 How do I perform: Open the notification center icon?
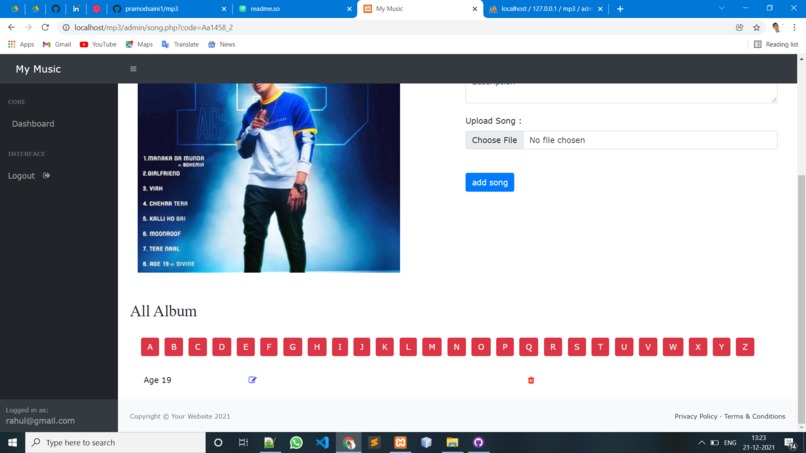click(790, 442)
